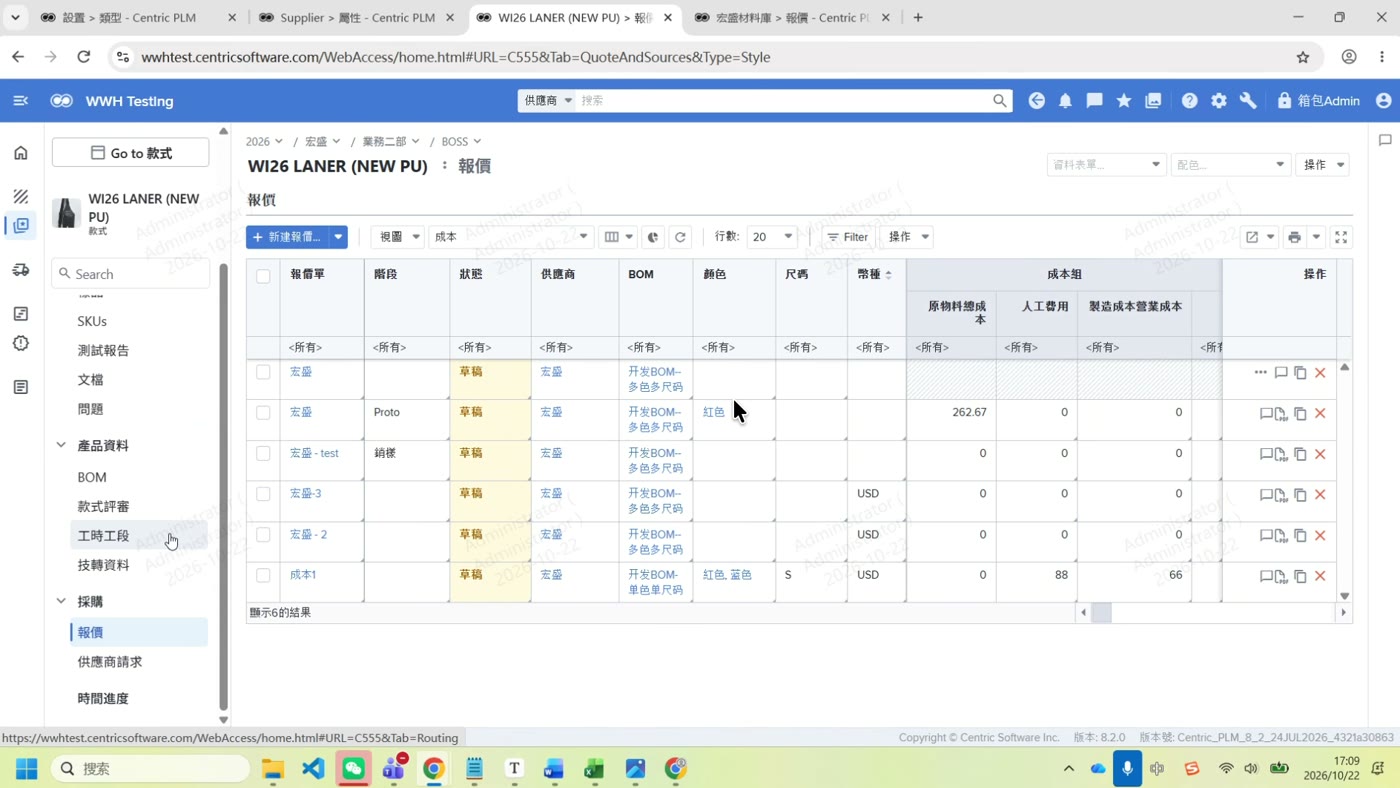Open the 紅色 color link in the Proto row
1400x788 pixels.
point(714,412)
